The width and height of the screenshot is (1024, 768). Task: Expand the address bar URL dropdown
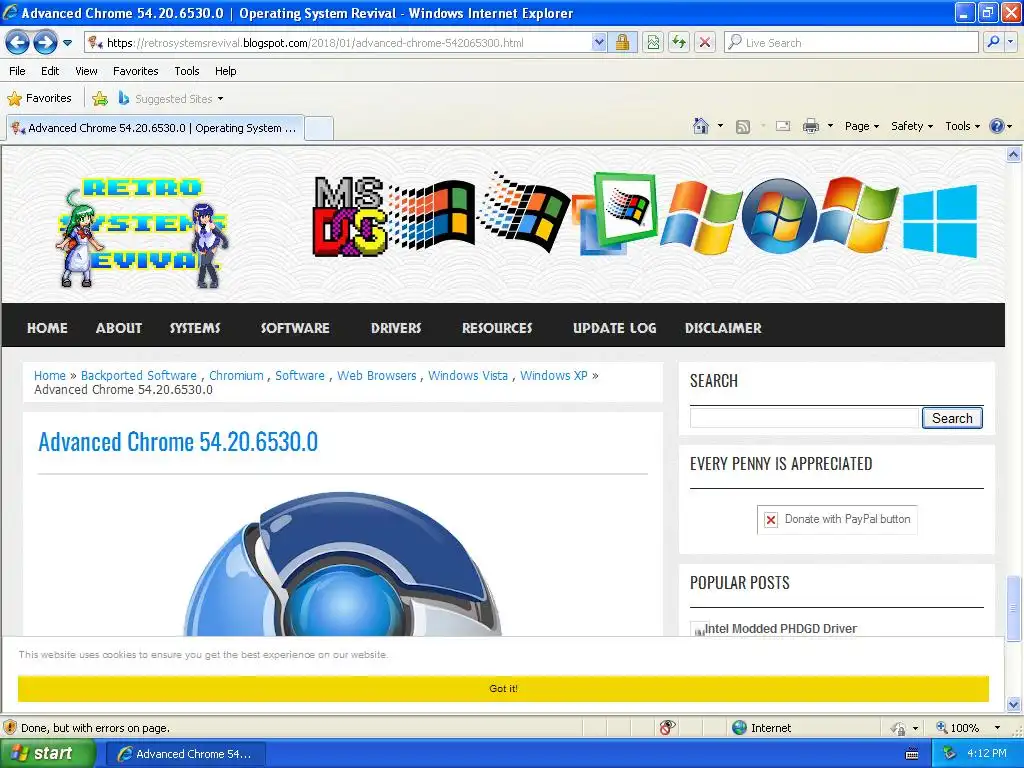(x=599, y=42)
